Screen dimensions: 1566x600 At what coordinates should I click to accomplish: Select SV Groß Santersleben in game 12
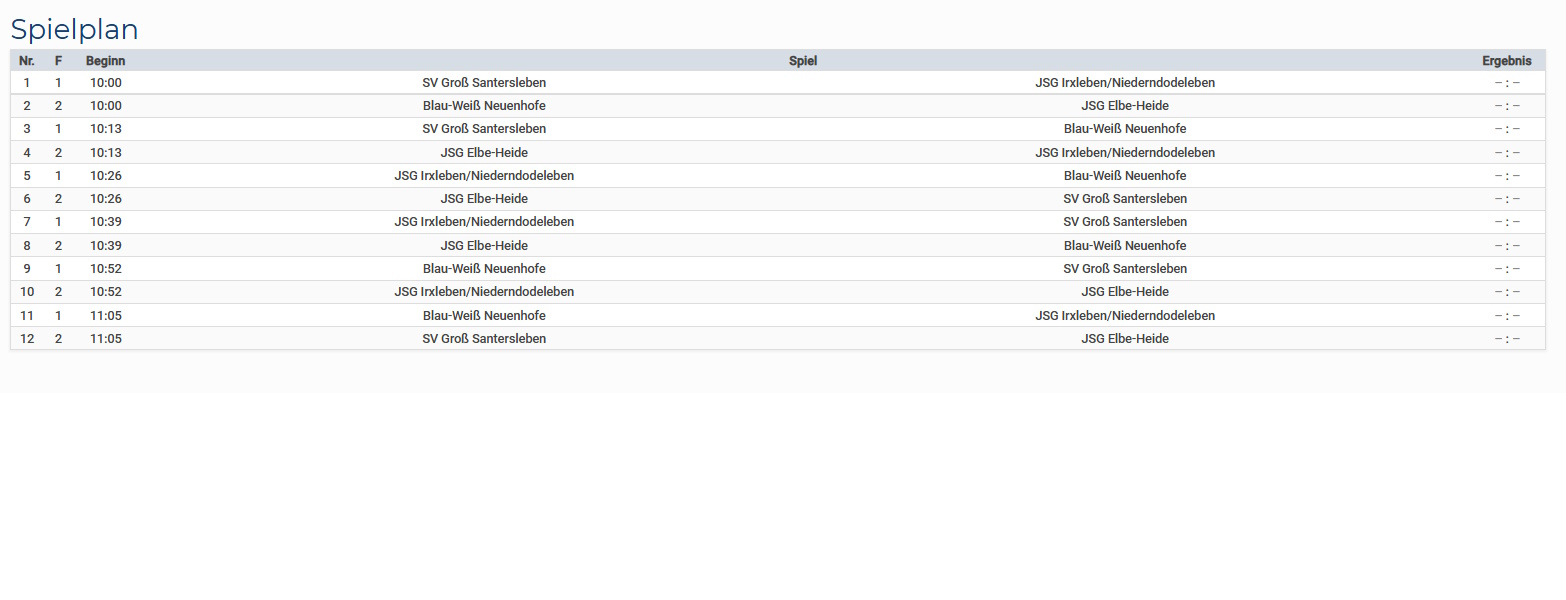[484, 339]
